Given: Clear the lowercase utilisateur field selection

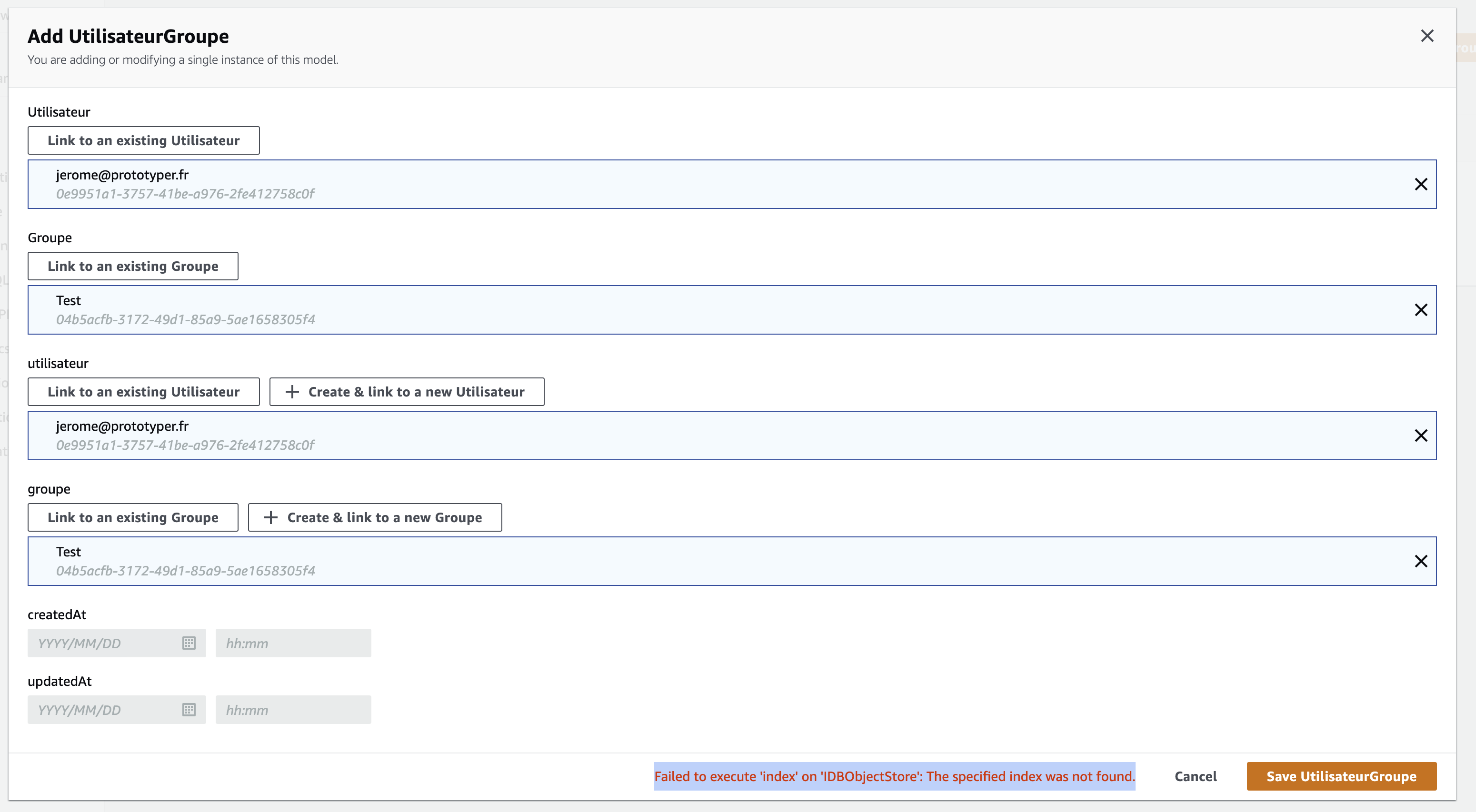Looking at the screenshot, I should coord(1422,435).
